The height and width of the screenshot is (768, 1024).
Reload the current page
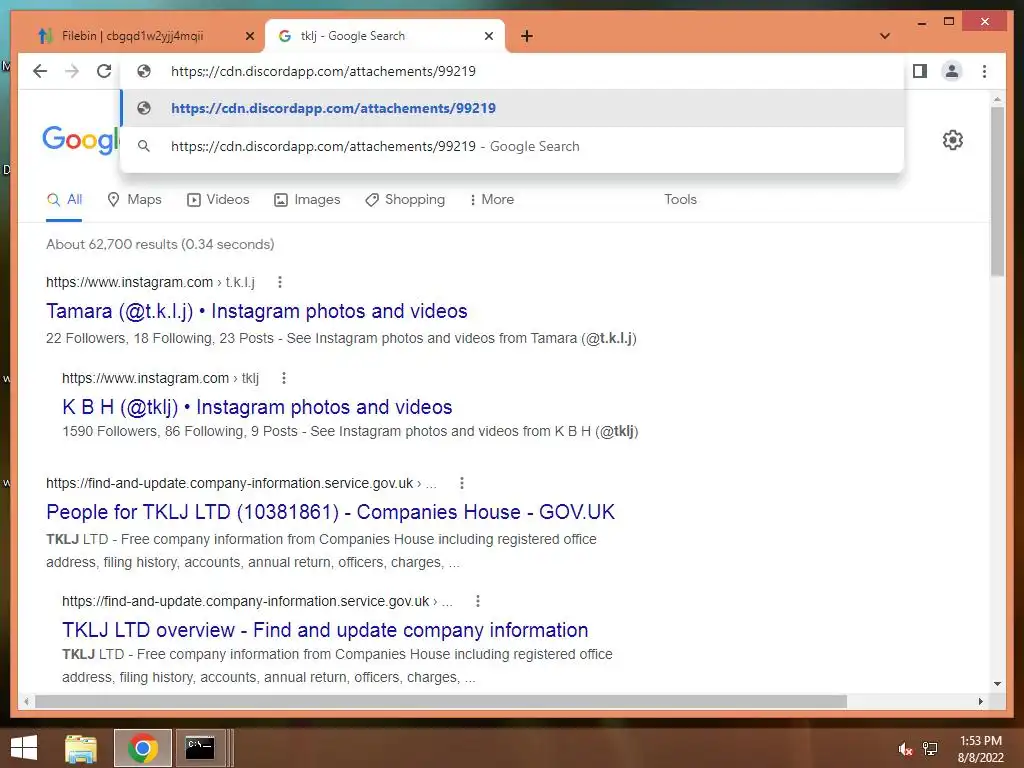click(x=104, y=71)
